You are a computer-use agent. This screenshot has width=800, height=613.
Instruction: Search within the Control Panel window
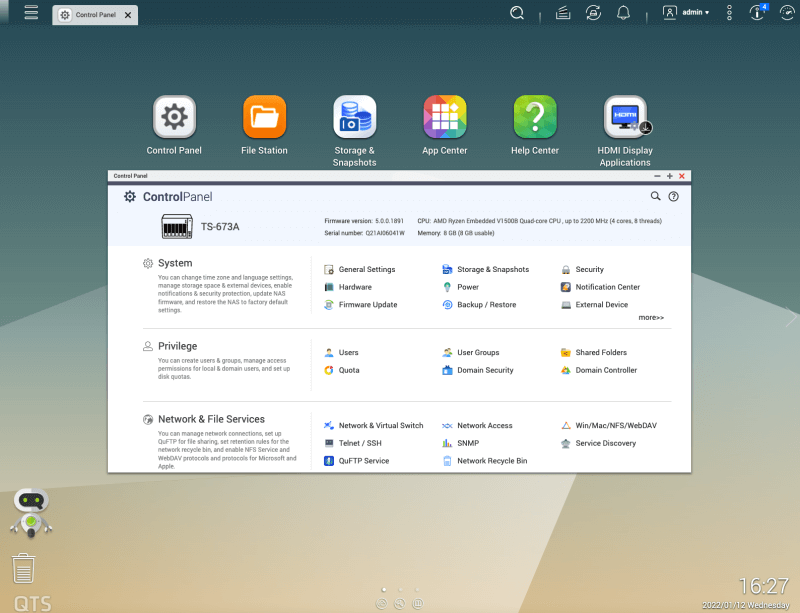click(x=655, y=196)
